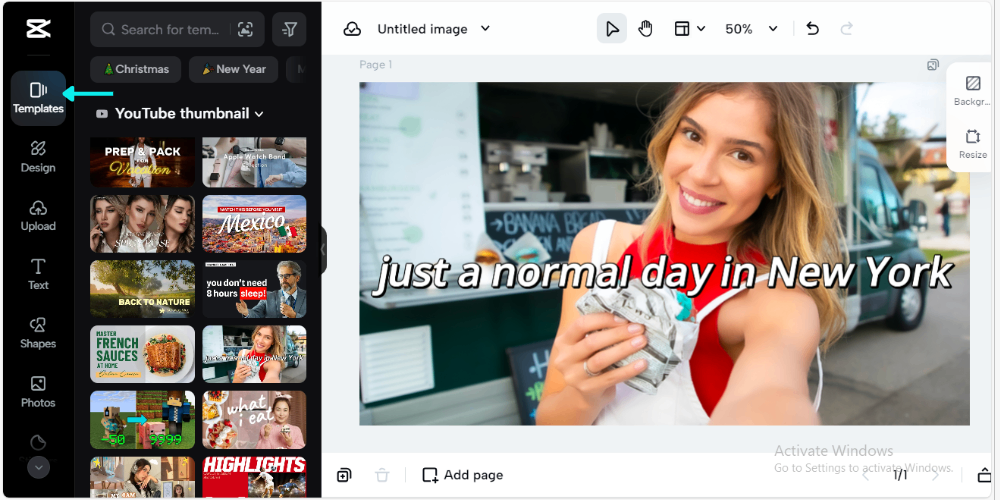The height and width of the screenshot is (500, 1000).
Task: Open the layers icon at bottom right
Action: (985, 475)
